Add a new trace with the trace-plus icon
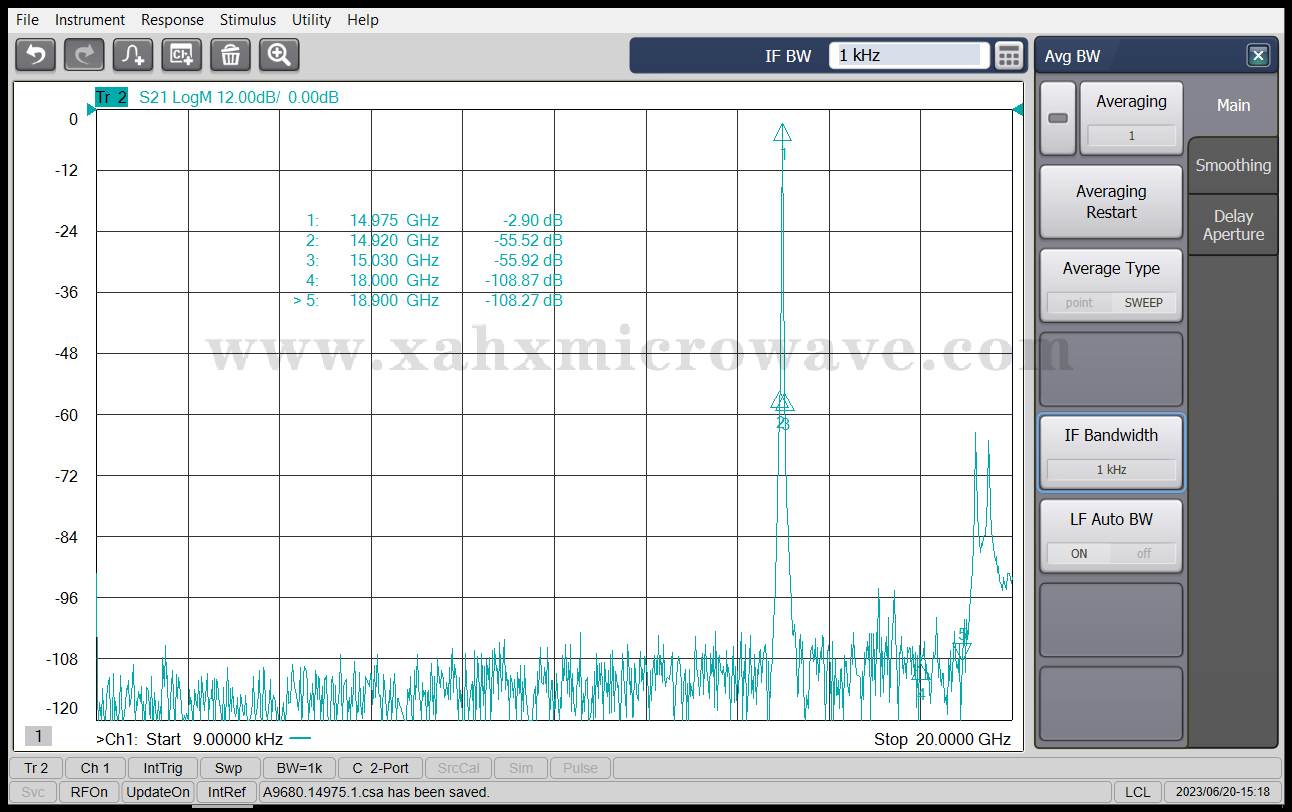Viewport: 1292px width, 812px height. point(133,55)
